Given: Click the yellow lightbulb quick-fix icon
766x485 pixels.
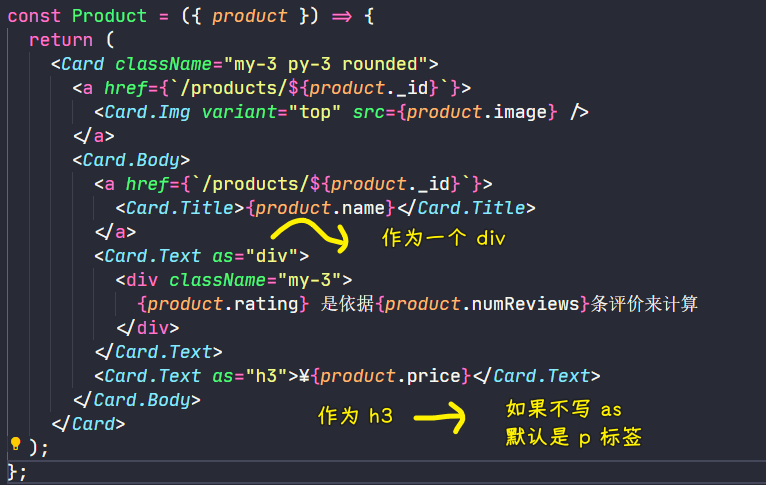Looking at the screenshot, I should [x=15, y=444].
